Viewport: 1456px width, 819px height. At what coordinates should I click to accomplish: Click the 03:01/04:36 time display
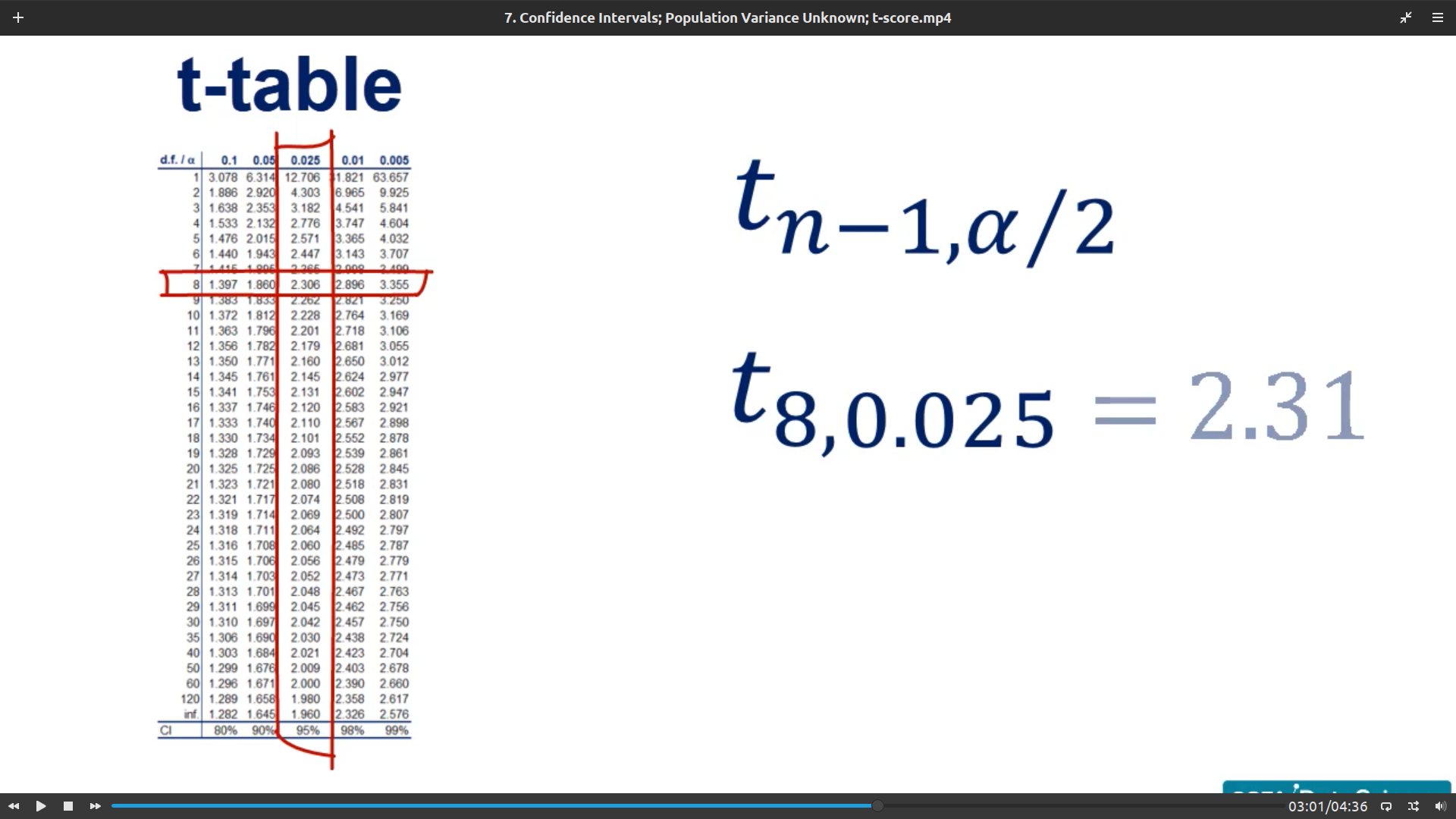tap(1327, 806)
